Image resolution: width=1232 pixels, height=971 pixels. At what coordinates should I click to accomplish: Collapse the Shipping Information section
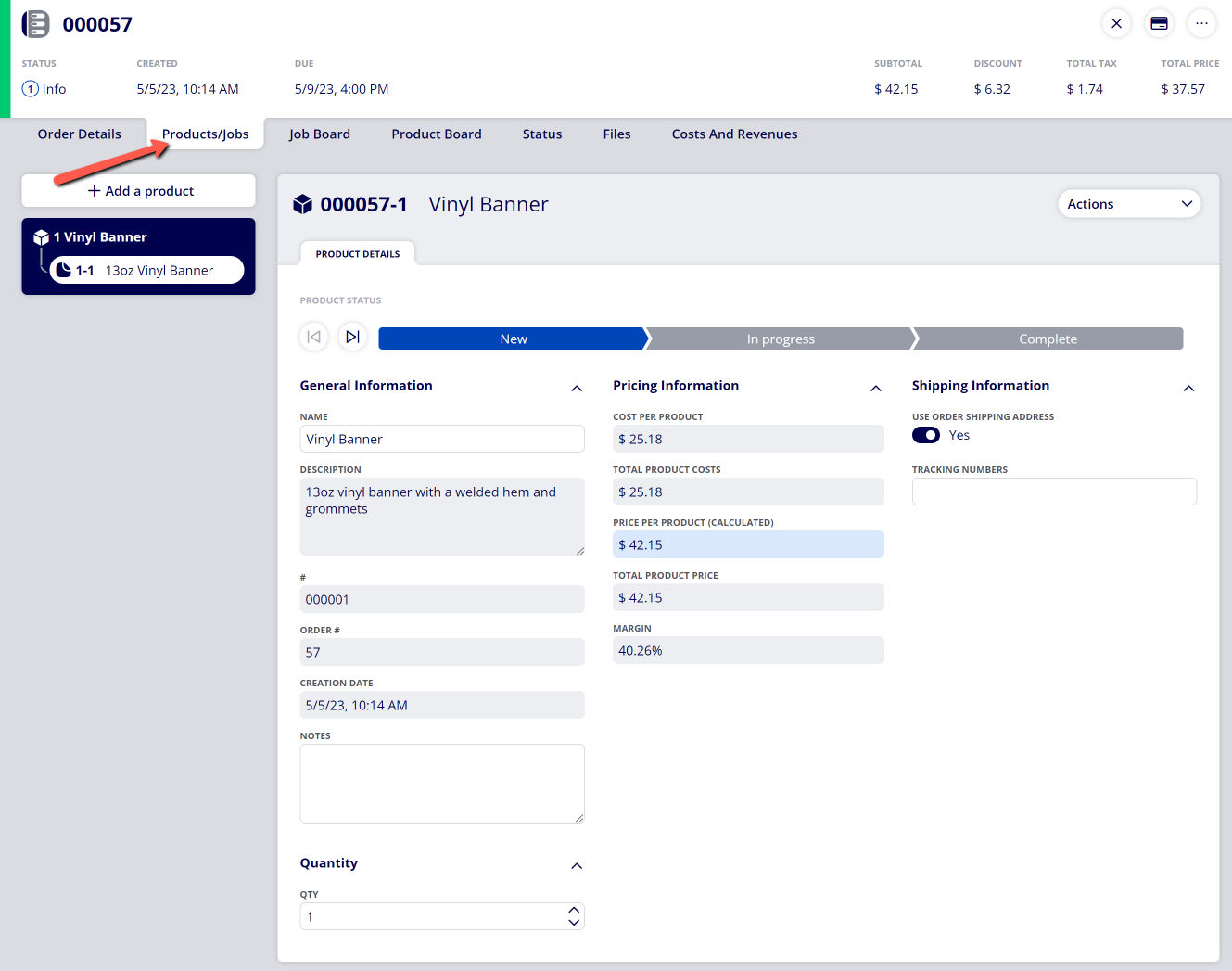pyautogui.click(x=1188, y=389)
